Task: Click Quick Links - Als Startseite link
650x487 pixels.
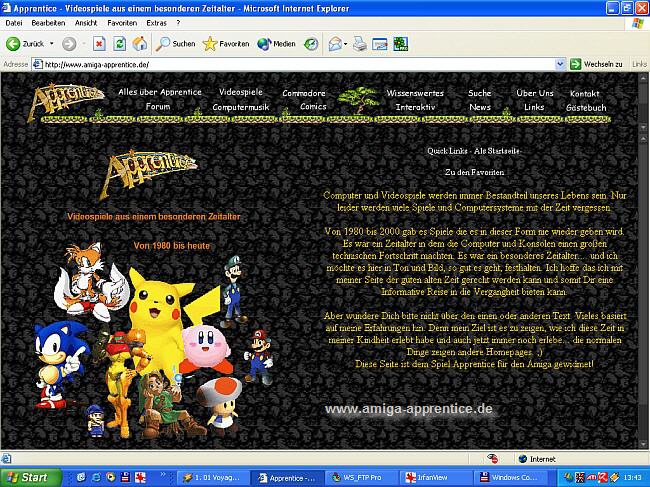Action: click(x=474, y=151)
